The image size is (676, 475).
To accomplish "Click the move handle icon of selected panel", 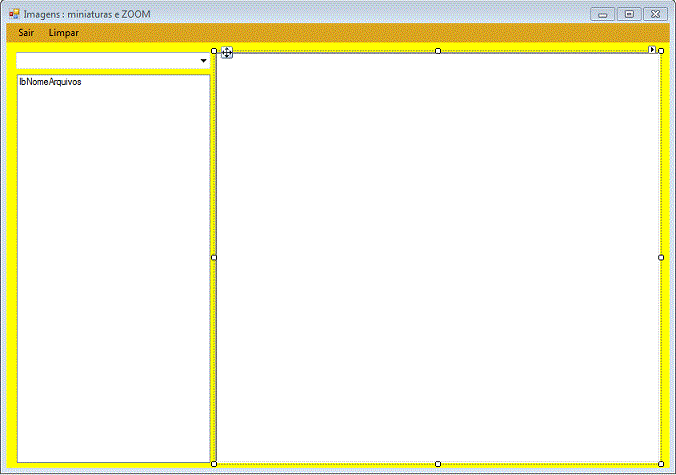I will [x=227, y=53].
